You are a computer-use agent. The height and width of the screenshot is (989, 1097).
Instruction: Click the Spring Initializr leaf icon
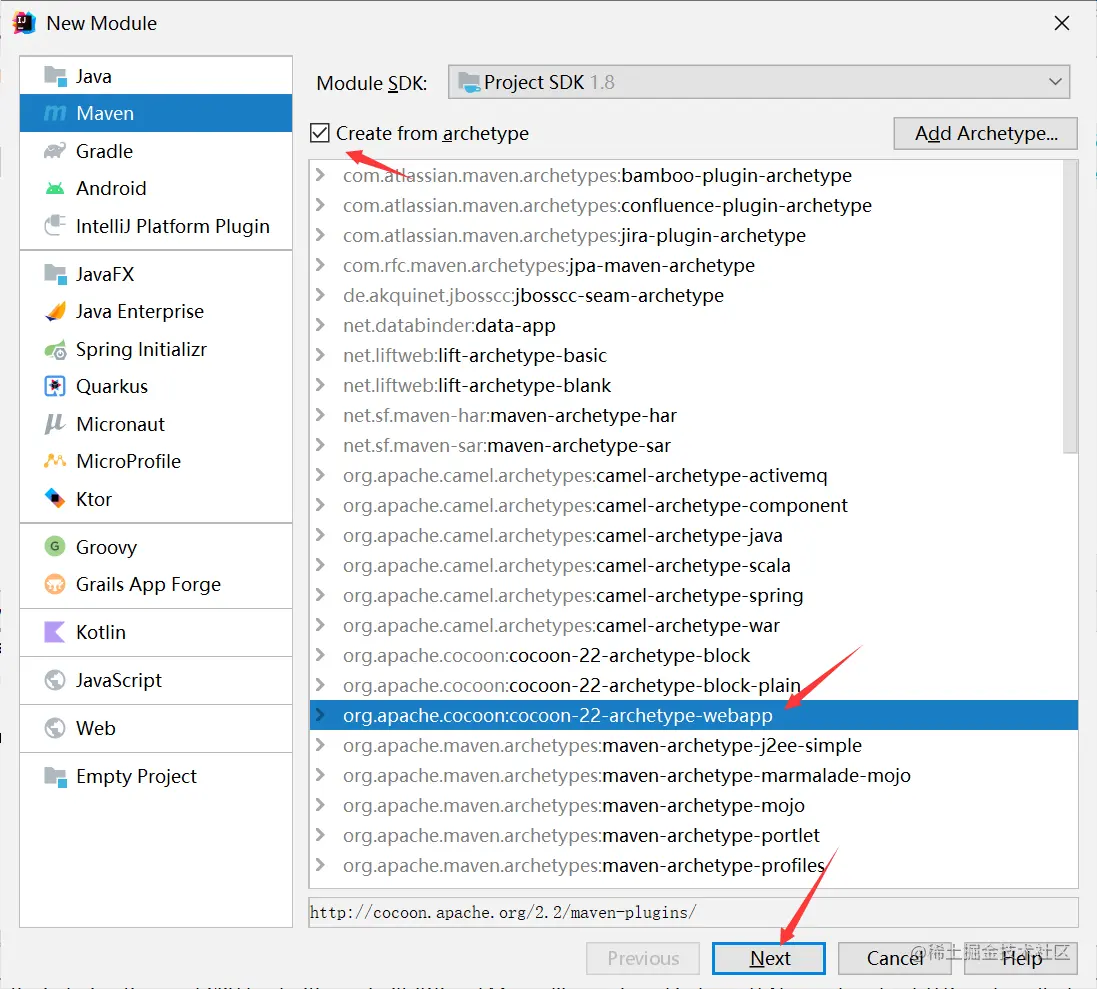(x=55, y=349)
